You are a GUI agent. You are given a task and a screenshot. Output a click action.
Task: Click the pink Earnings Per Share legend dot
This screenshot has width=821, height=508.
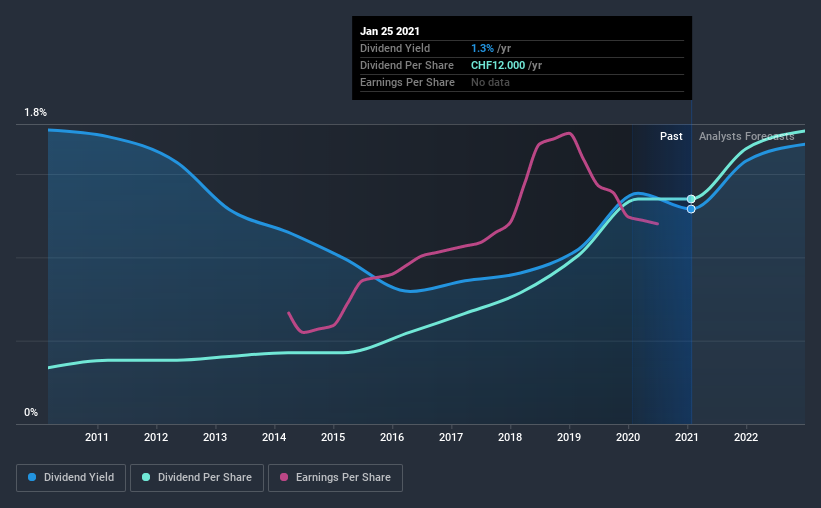coord(284,477)
